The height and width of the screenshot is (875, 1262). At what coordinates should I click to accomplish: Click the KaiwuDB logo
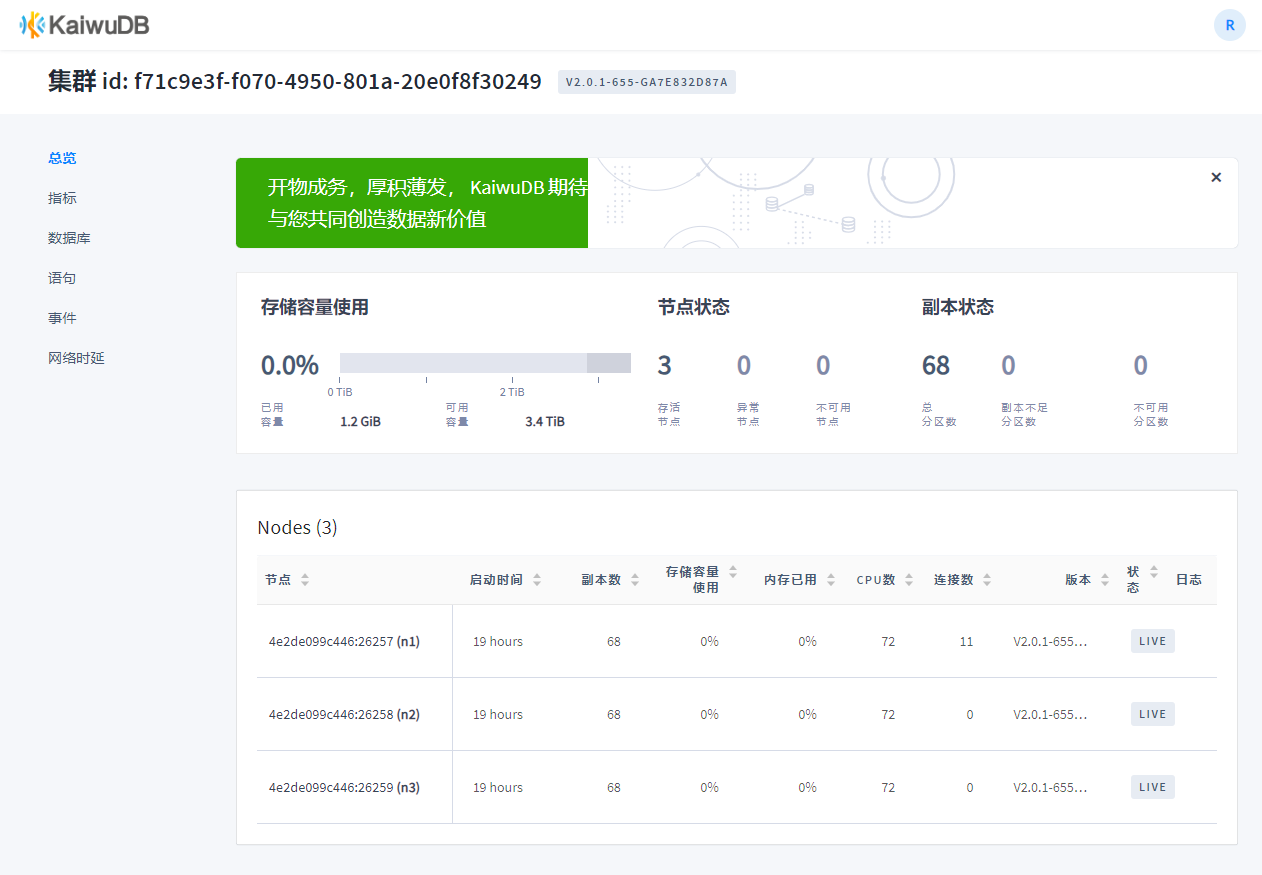(x=84, y=25)
